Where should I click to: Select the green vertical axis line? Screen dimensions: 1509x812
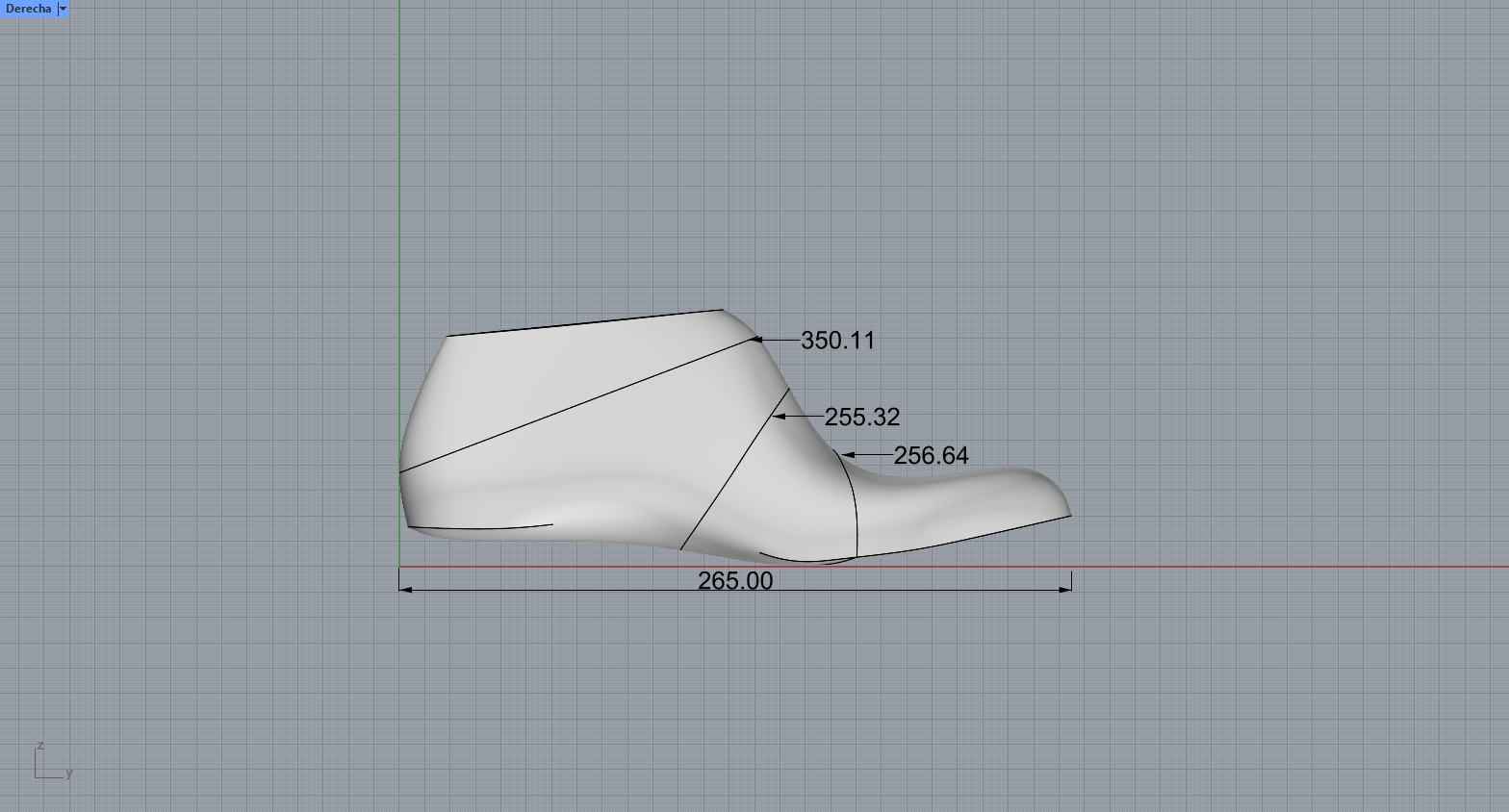tap(399, 192)
